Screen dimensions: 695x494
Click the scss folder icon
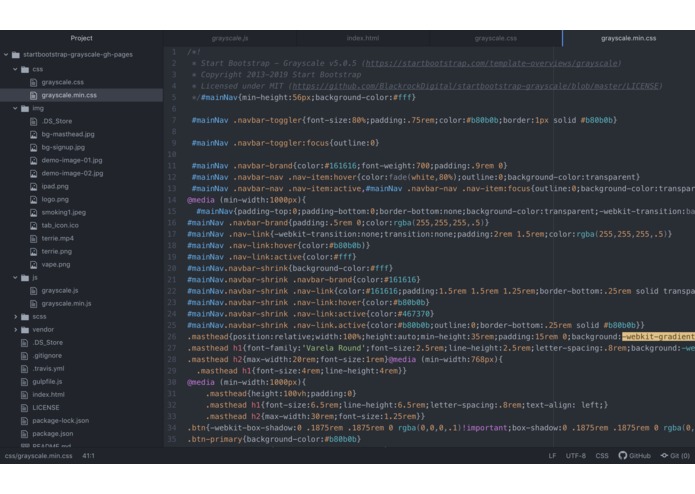point(25,316)
